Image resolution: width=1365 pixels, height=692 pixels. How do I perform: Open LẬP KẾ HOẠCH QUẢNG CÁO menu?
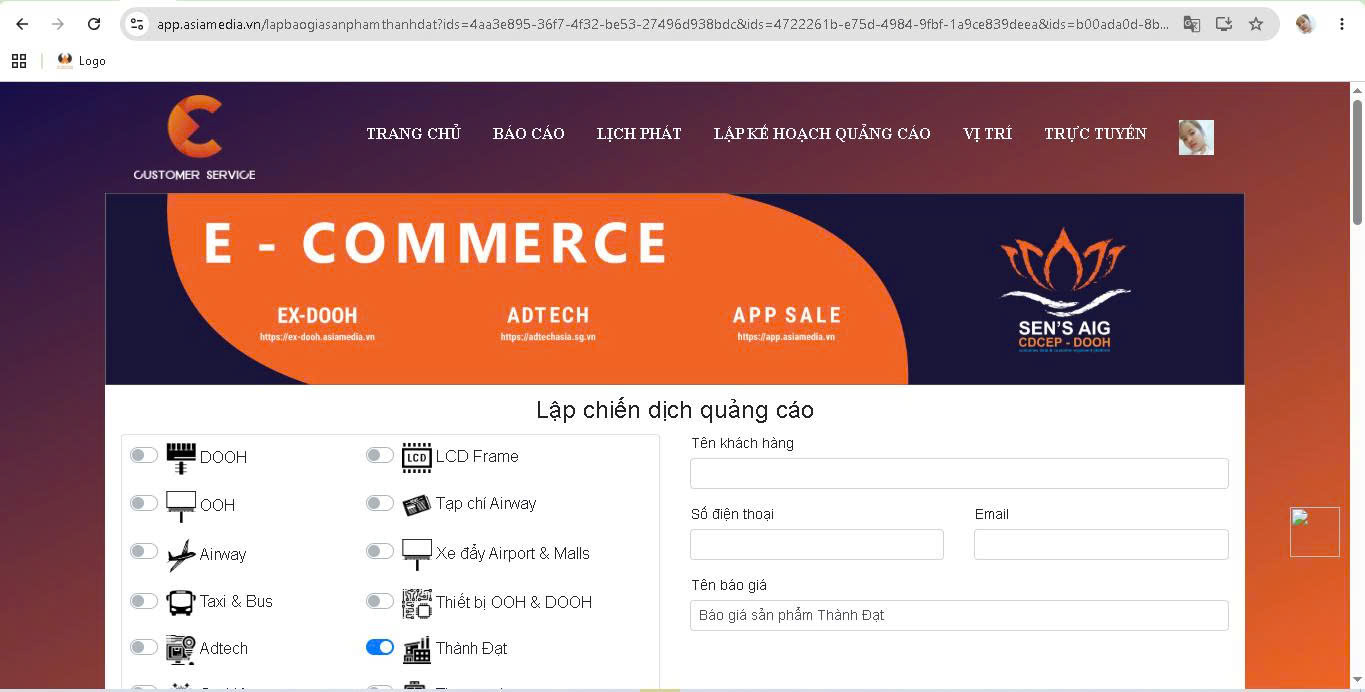[822, 134]
